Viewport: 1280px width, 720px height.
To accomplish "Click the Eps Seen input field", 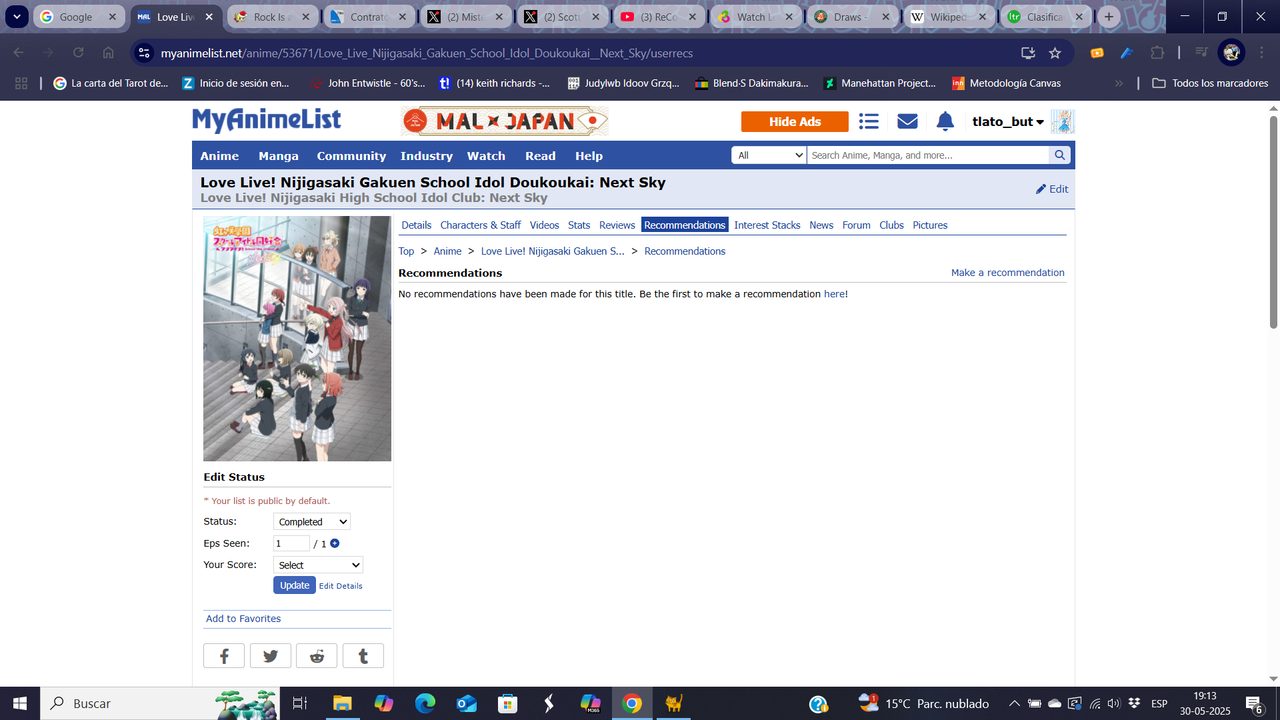I will click(290, 542).
